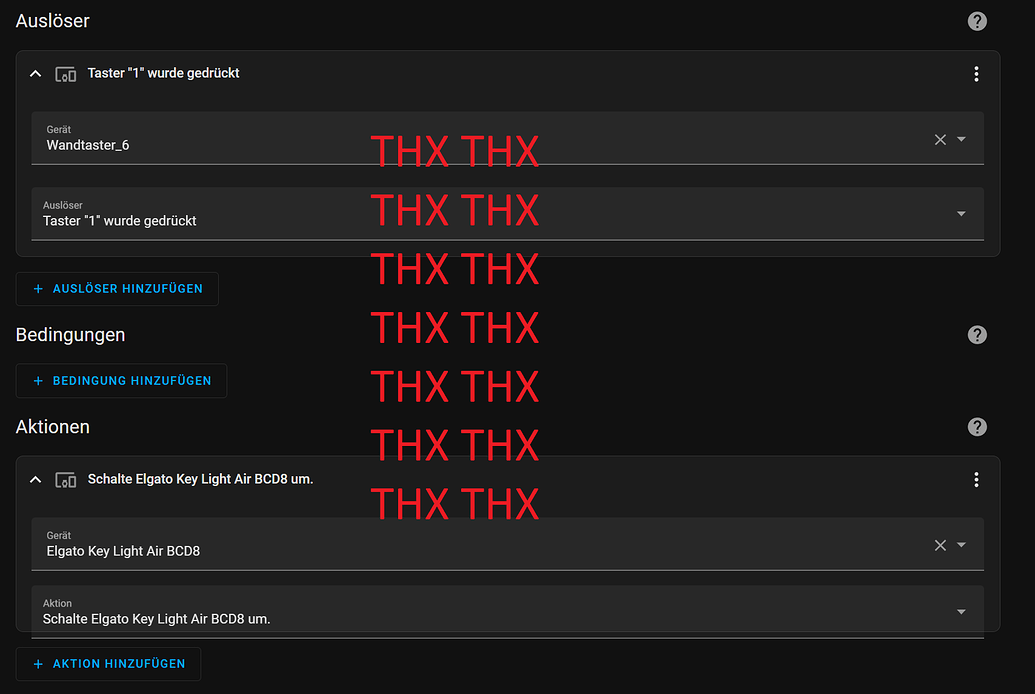
Task: Click Auslöser hinzufügen button
Action: tap(117, 289)
